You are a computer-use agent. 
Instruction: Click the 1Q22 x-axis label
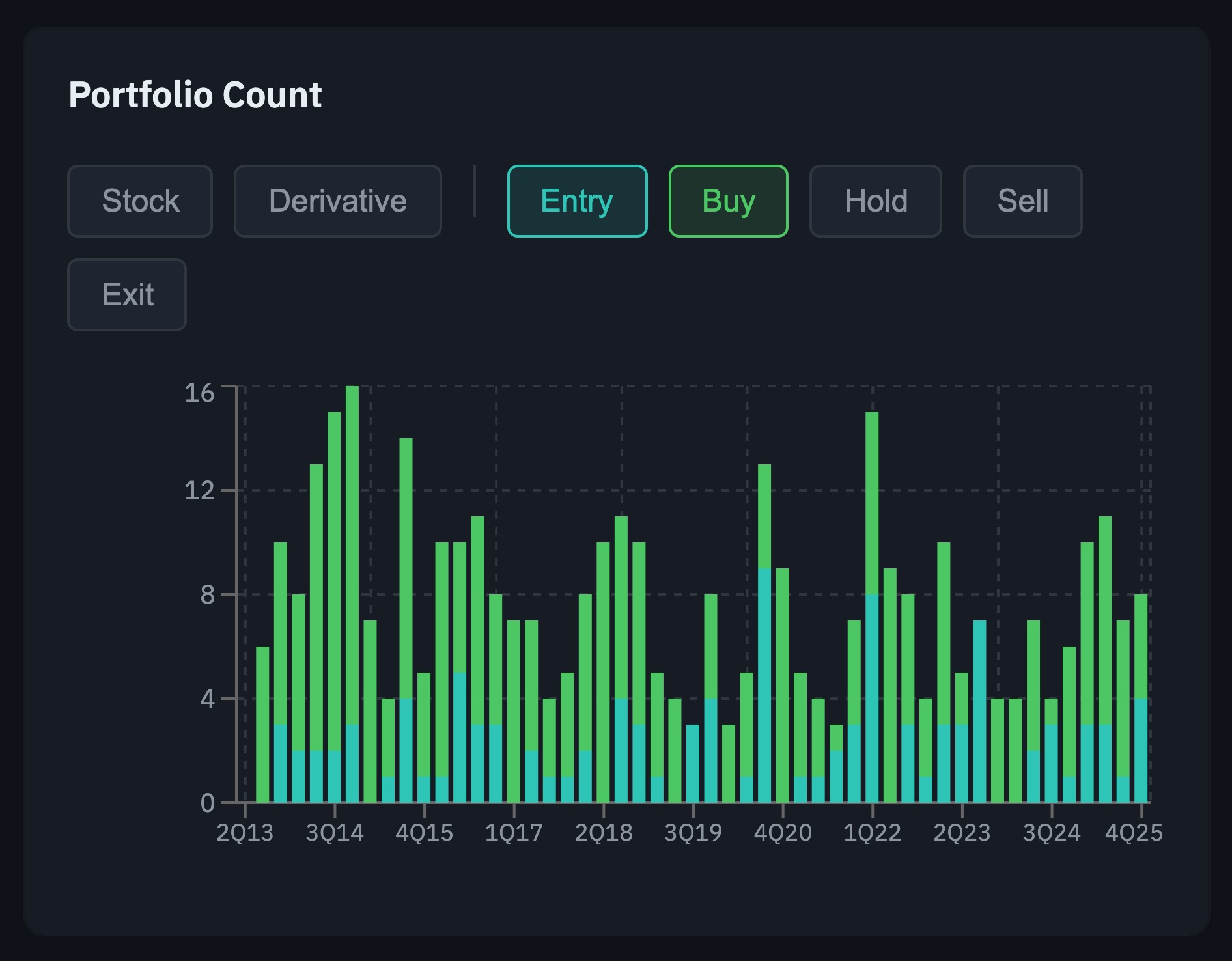(x=873, y=833)
